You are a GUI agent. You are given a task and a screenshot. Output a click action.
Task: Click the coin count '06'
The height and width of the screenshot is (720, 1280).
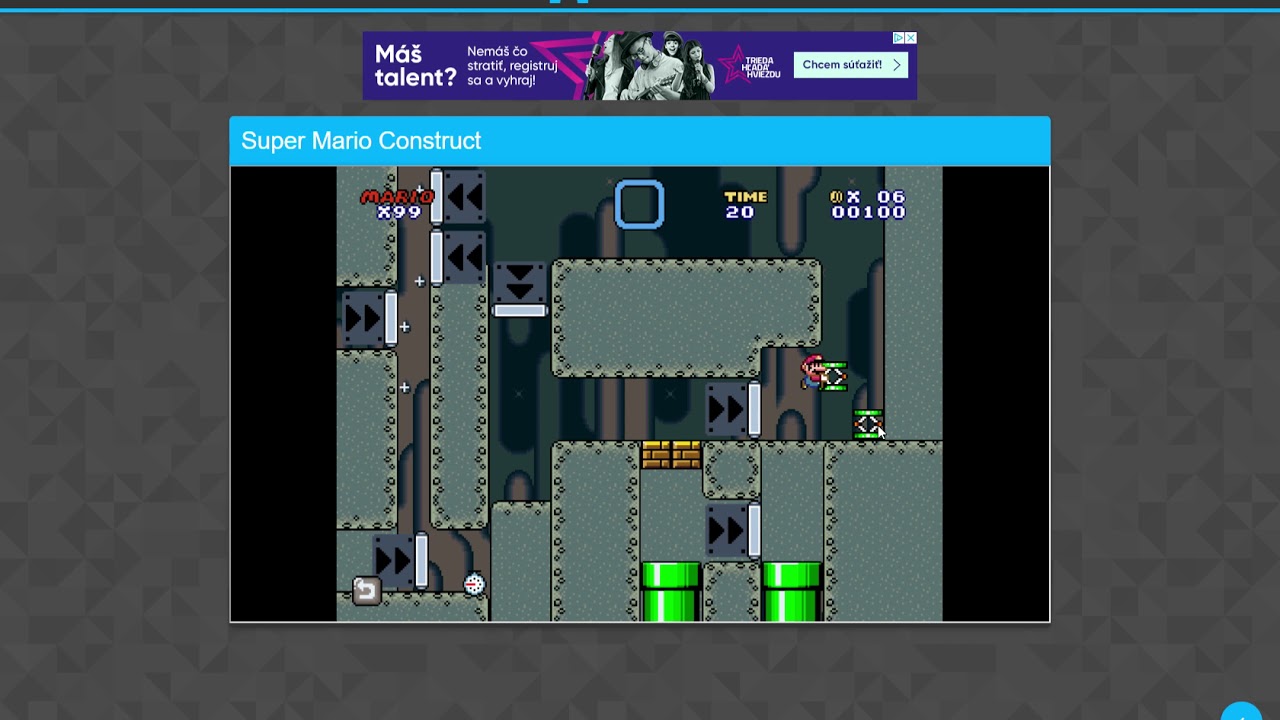(x=891, y=197)
